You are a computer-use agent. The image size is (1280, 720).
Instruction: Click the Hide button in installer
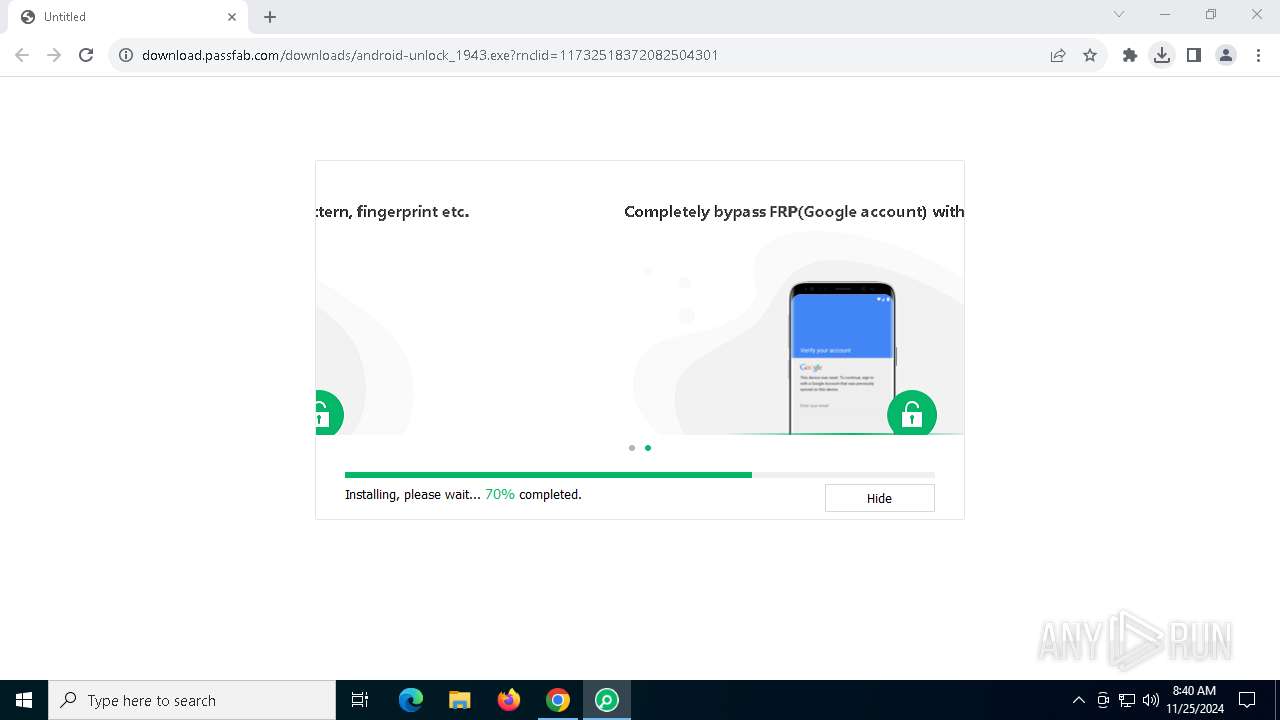coord(879,498)
